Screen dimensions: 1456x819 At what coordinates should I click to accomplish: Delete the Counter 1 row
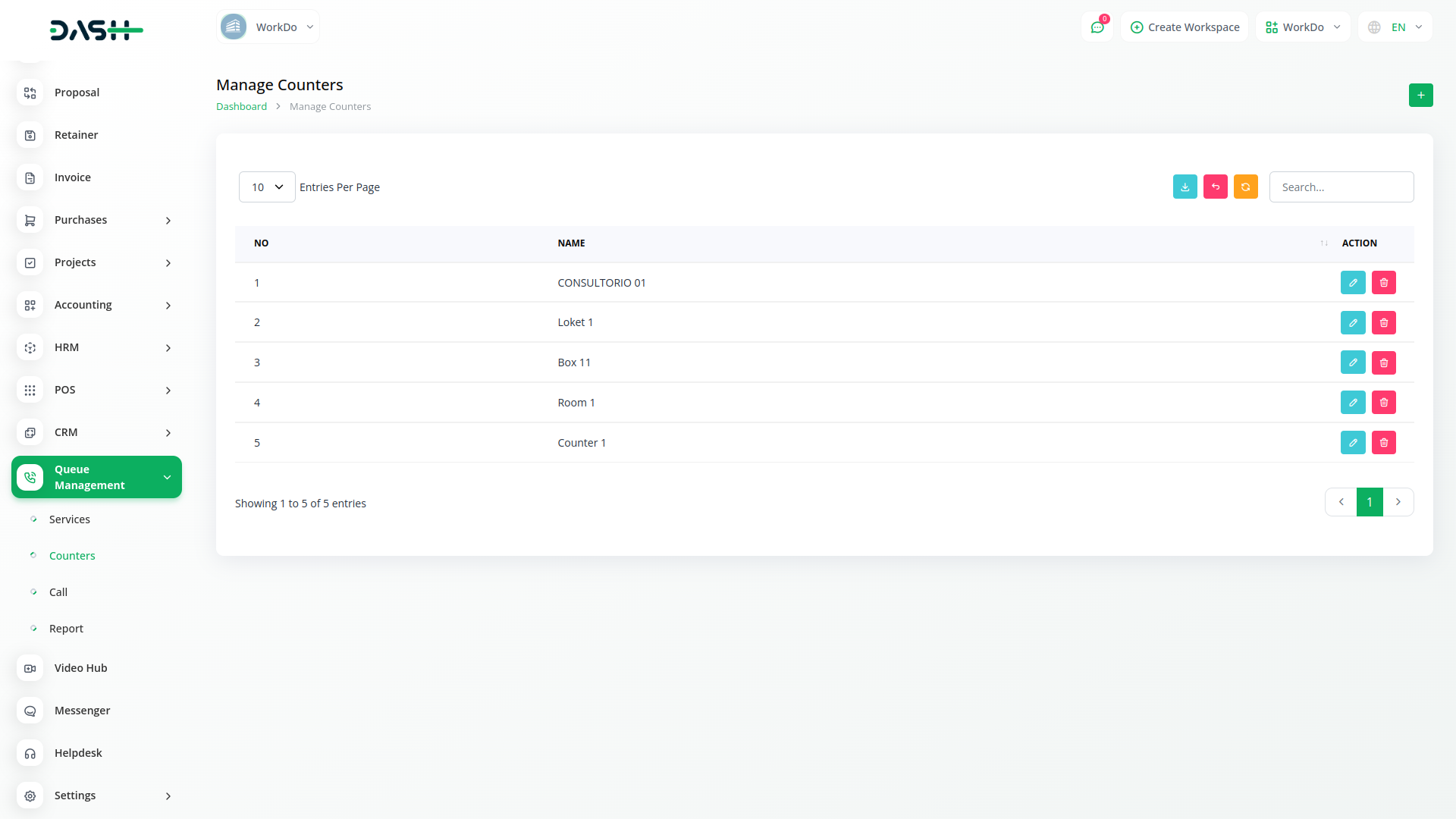coord(1383,443)
